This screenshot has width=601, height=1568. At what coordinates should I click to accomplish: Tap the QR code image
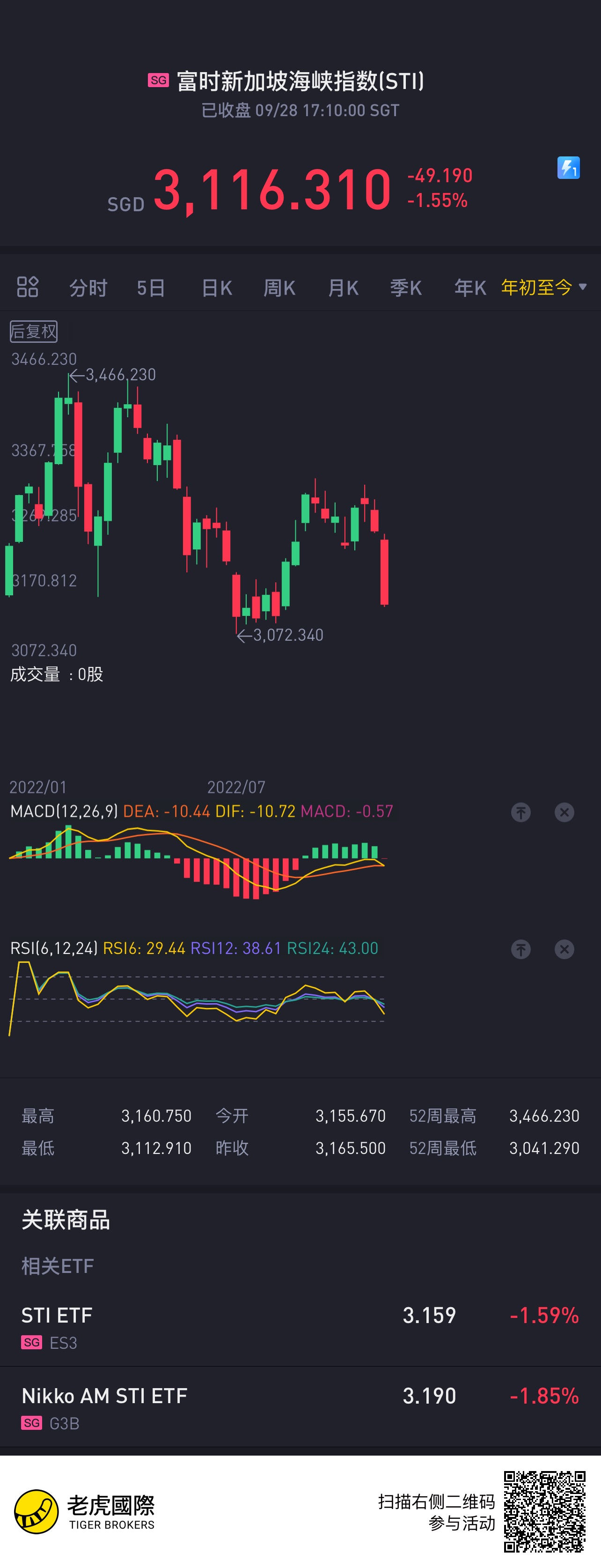(x=544, y=1511)
